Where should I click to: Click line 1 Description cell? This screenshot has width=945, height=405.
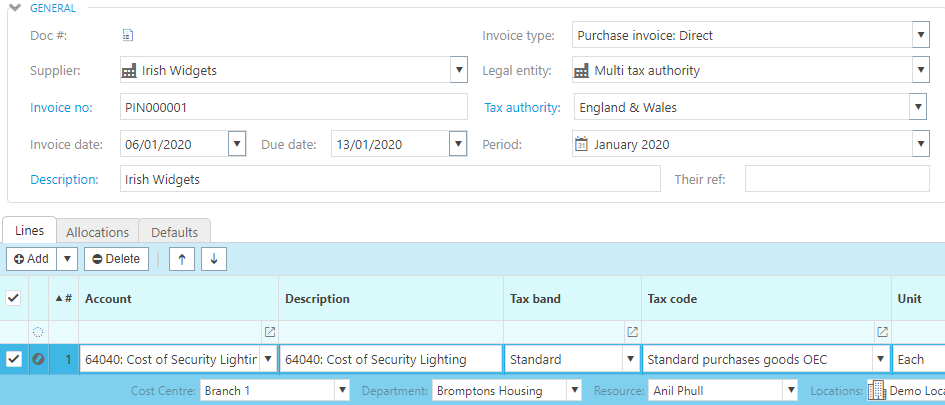[391, 359]
